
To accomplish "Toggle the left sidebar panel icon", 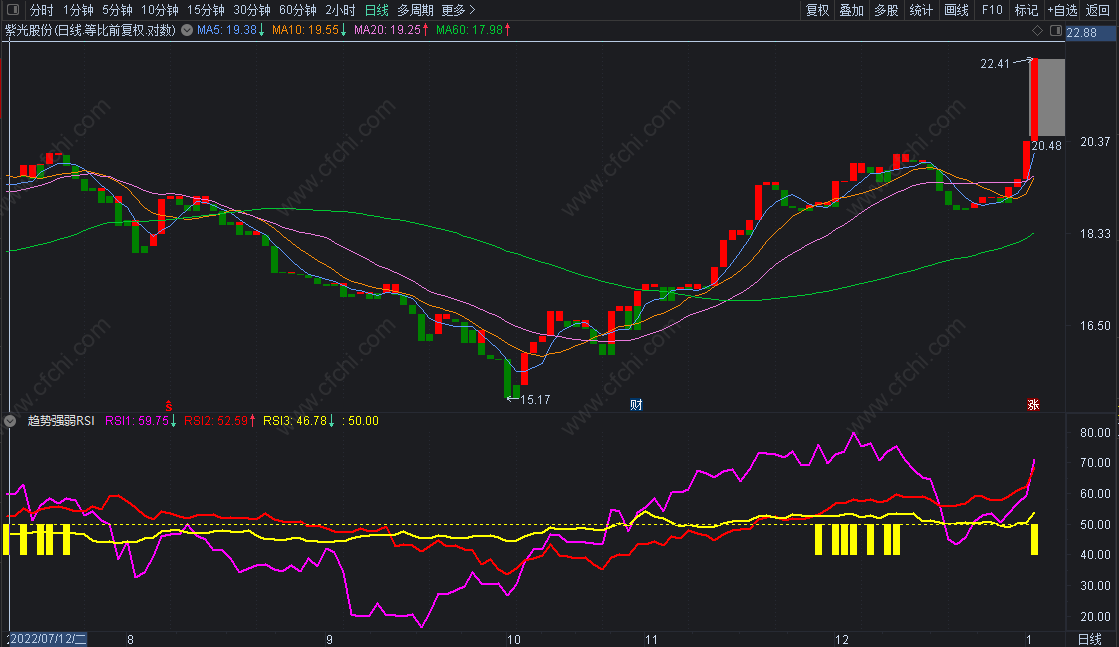I will pyautogui.click(x=12, y=10).
